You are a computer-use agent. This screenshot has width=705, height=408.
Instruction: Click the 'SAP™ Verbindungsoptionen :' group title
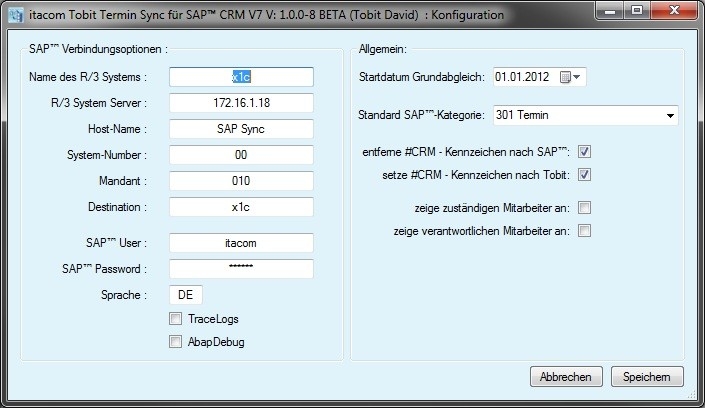(x=98, y=49)
